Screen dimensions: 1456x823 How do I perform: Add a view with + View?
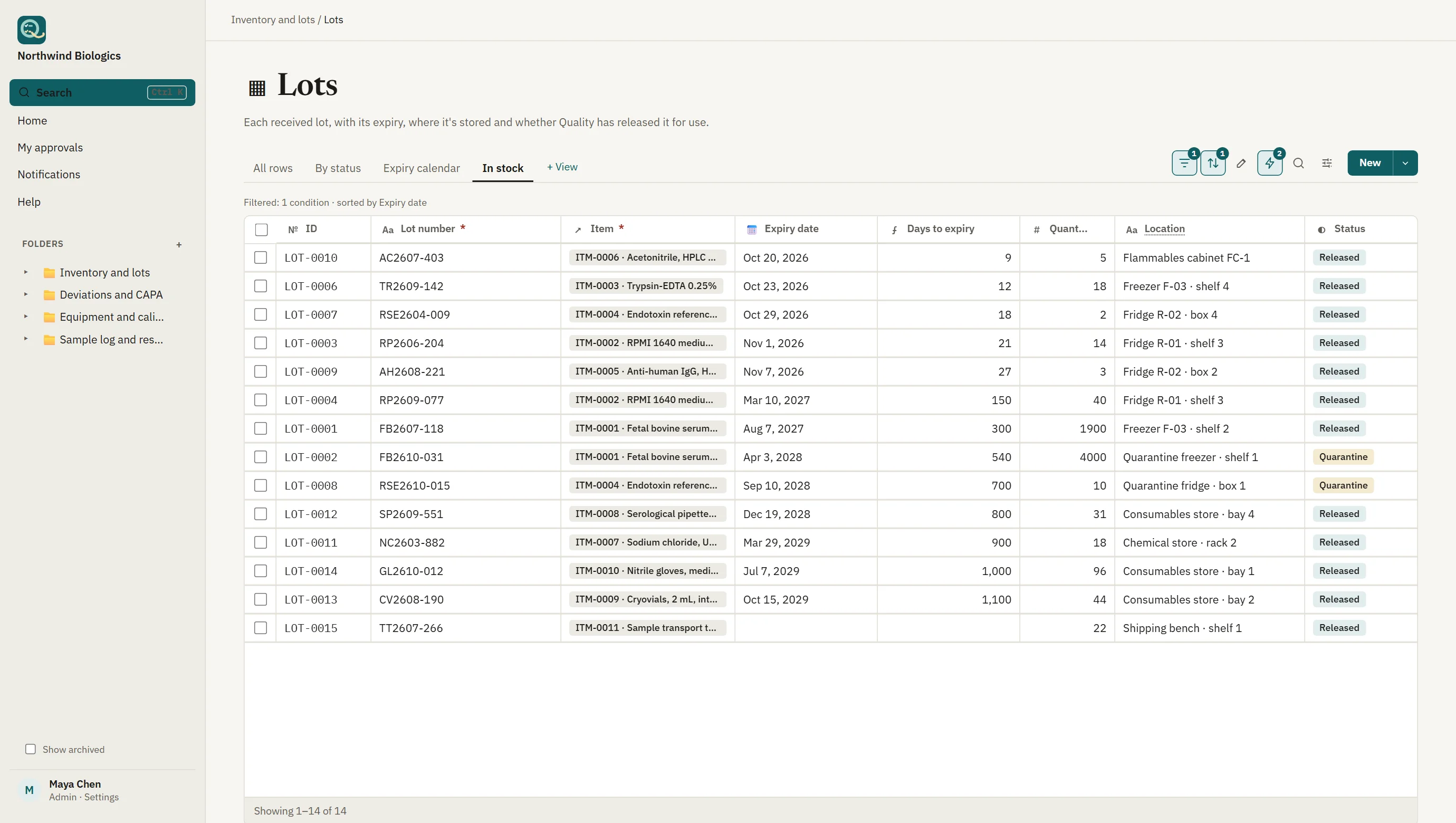pyautogui.click(x=562, y=167)
